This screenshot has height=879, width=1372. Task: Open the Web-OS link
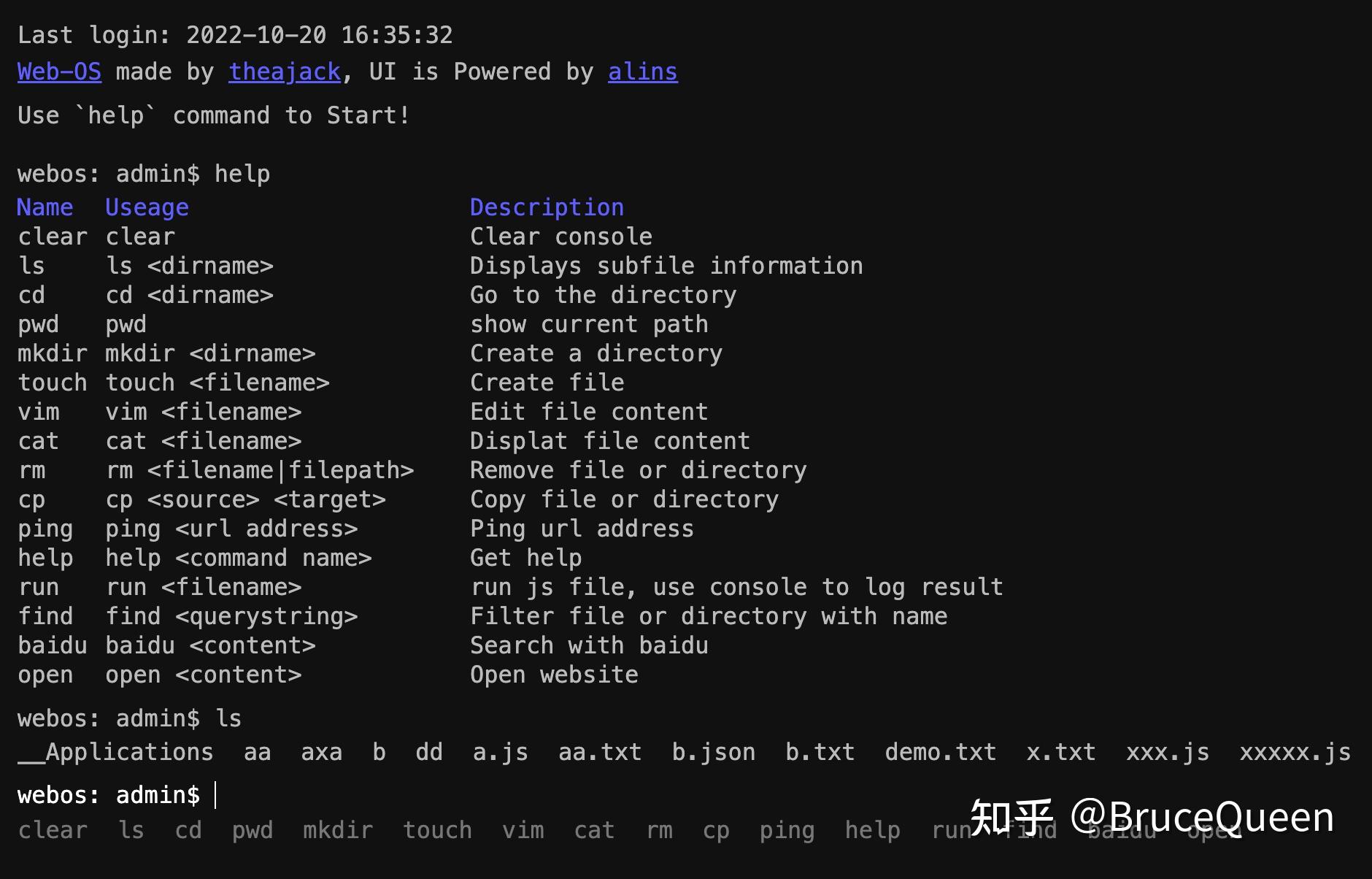59,72
